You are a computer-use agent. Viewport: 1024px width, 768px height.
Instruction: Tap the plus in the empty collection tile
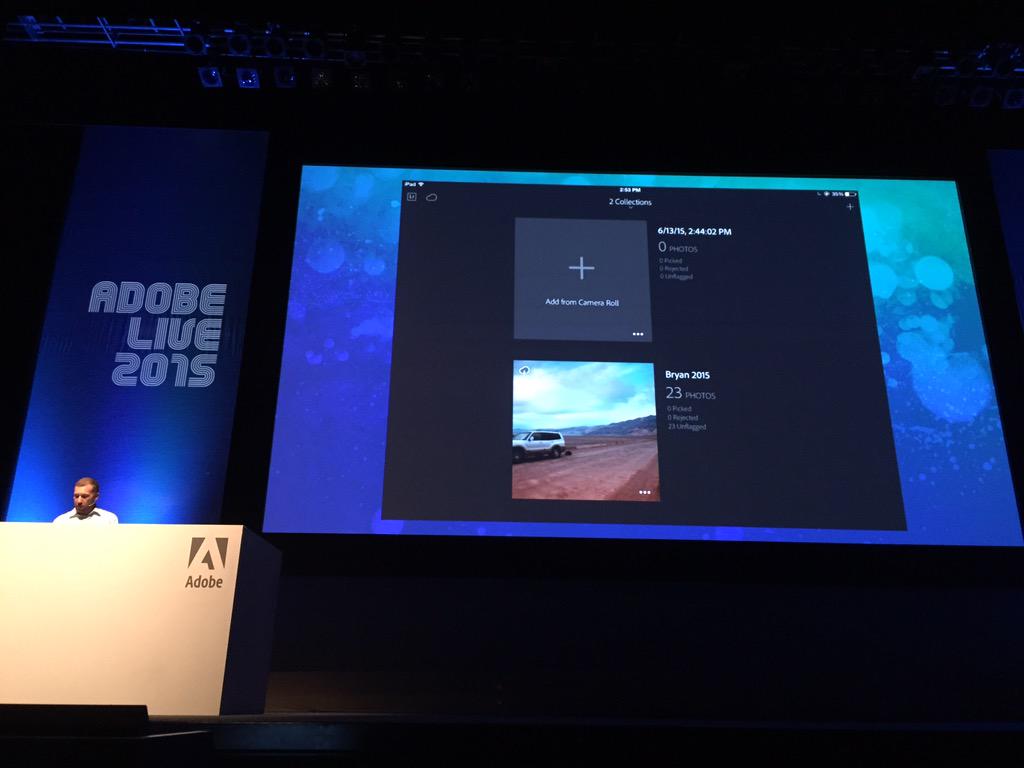[x=581, y=268]
